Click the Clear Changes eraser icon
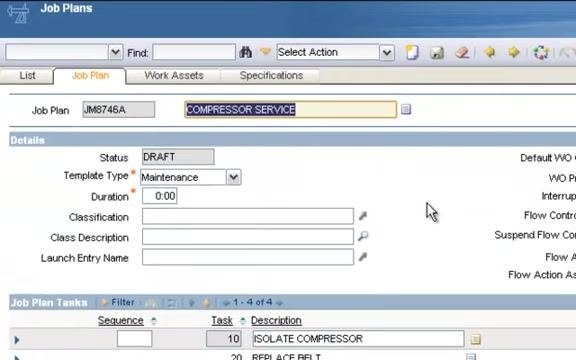The width and height of the screenshot is (576, 360). pyautogui.click(x=462, y=53)
